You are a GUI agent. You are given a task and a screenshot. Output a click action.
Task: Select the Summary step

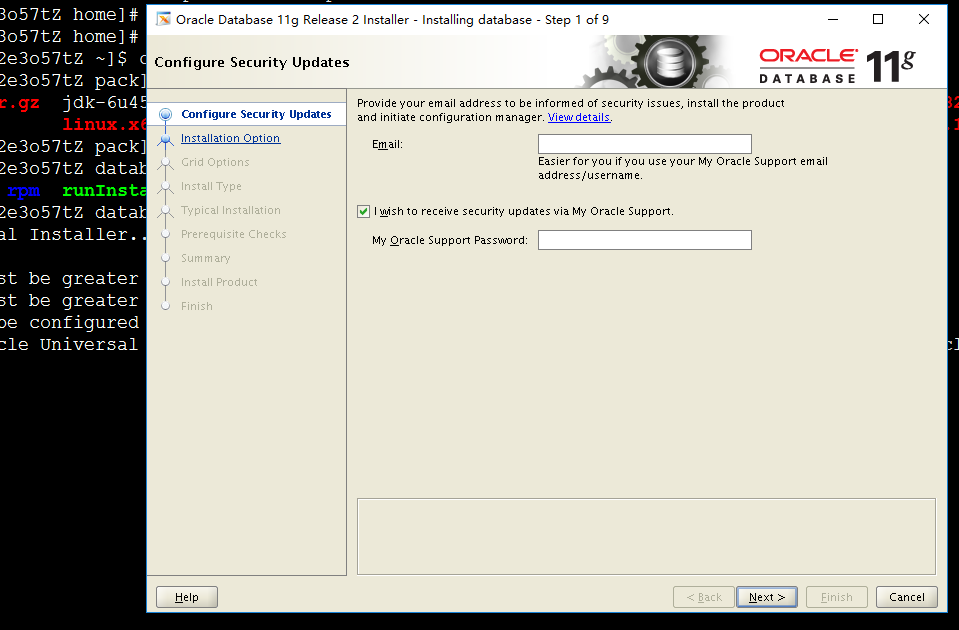click(206, 258)
